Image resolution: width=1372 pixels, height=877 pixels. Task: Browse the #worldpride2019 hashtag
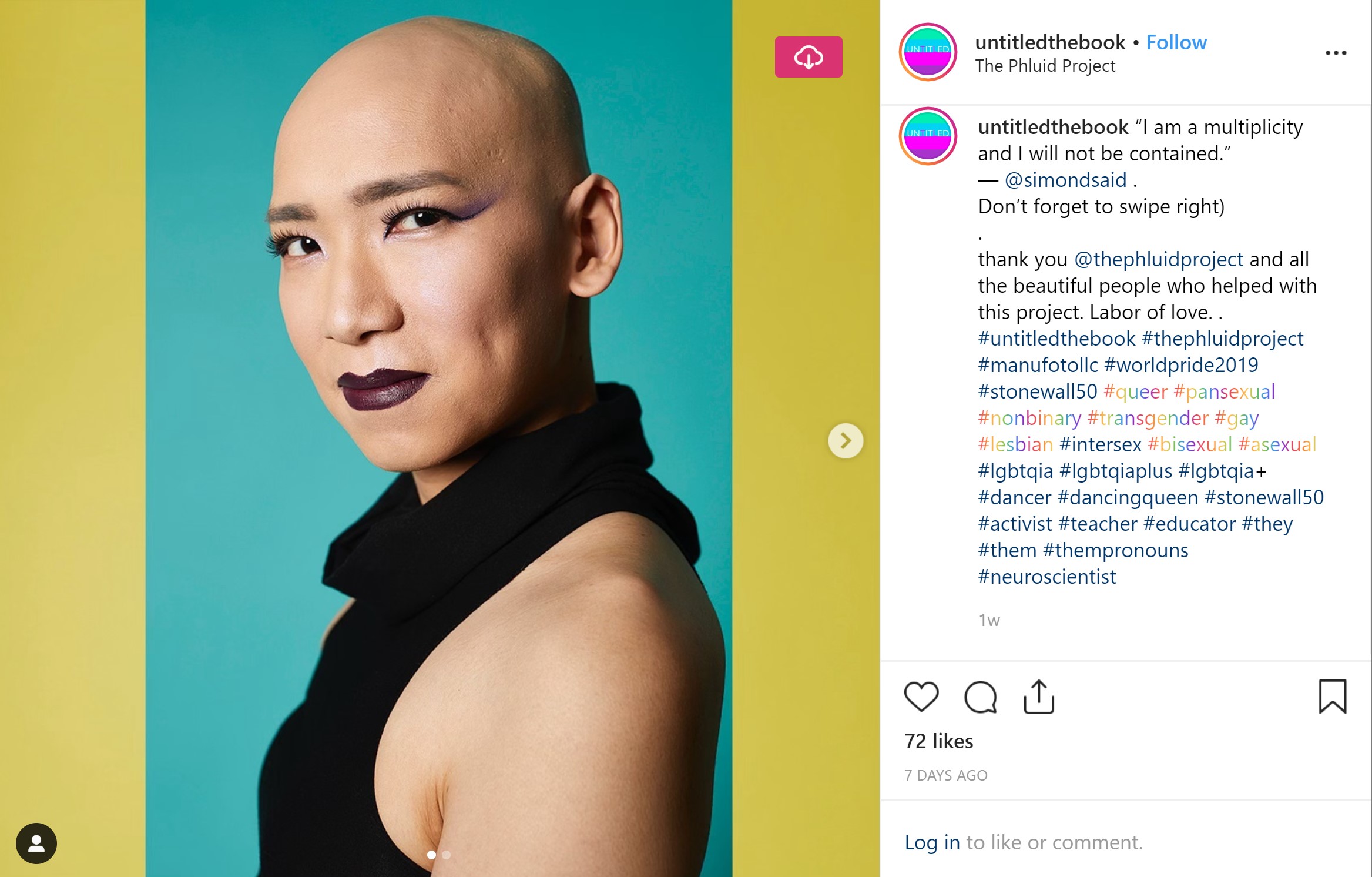(x=1181, y=365)
